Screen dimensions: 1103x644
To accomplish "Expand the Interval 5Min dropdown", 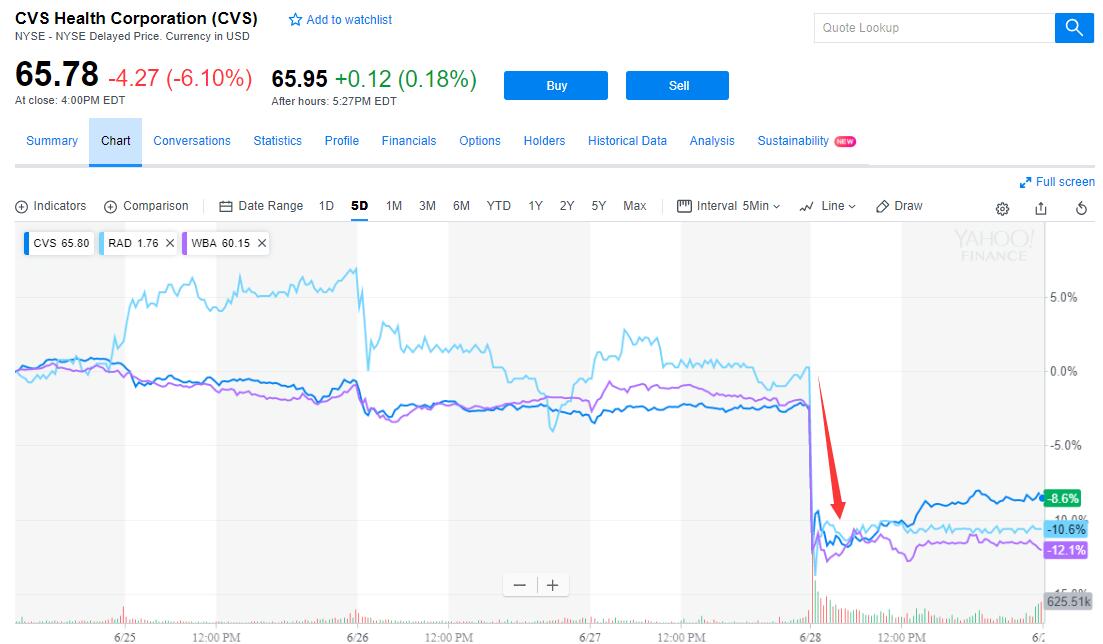I will click(x=729, y=206).
